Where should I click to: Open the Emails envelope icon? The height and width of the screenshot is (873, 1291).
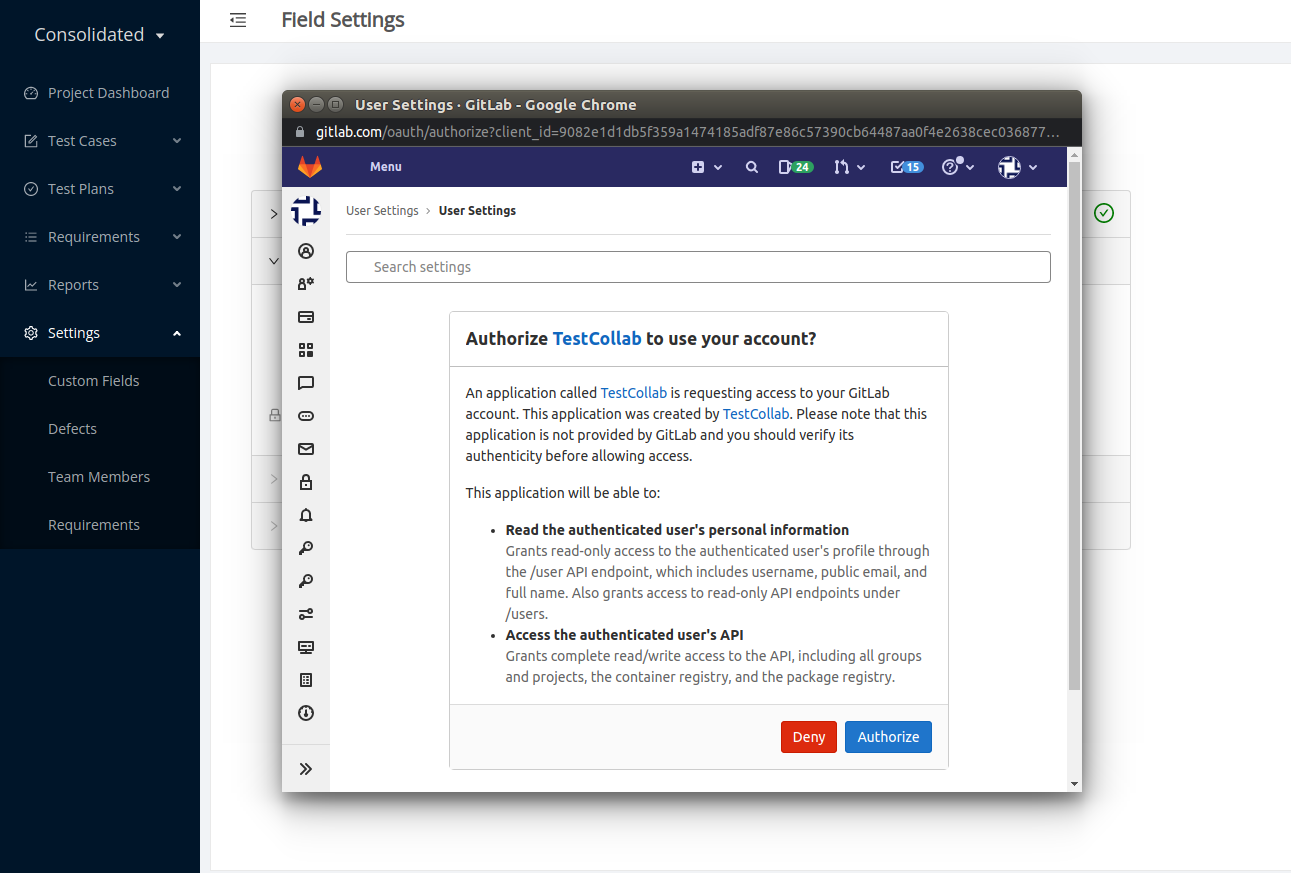pyautogui.click(x=306, y=449)
